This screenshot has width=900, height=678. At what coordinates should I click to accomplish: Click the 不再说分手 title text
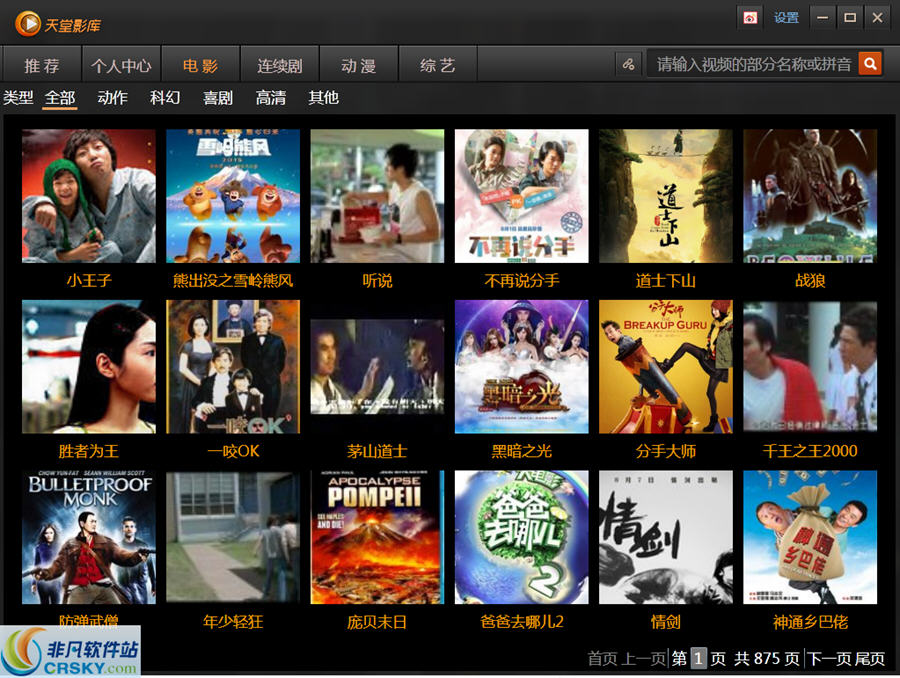[522, 281]
